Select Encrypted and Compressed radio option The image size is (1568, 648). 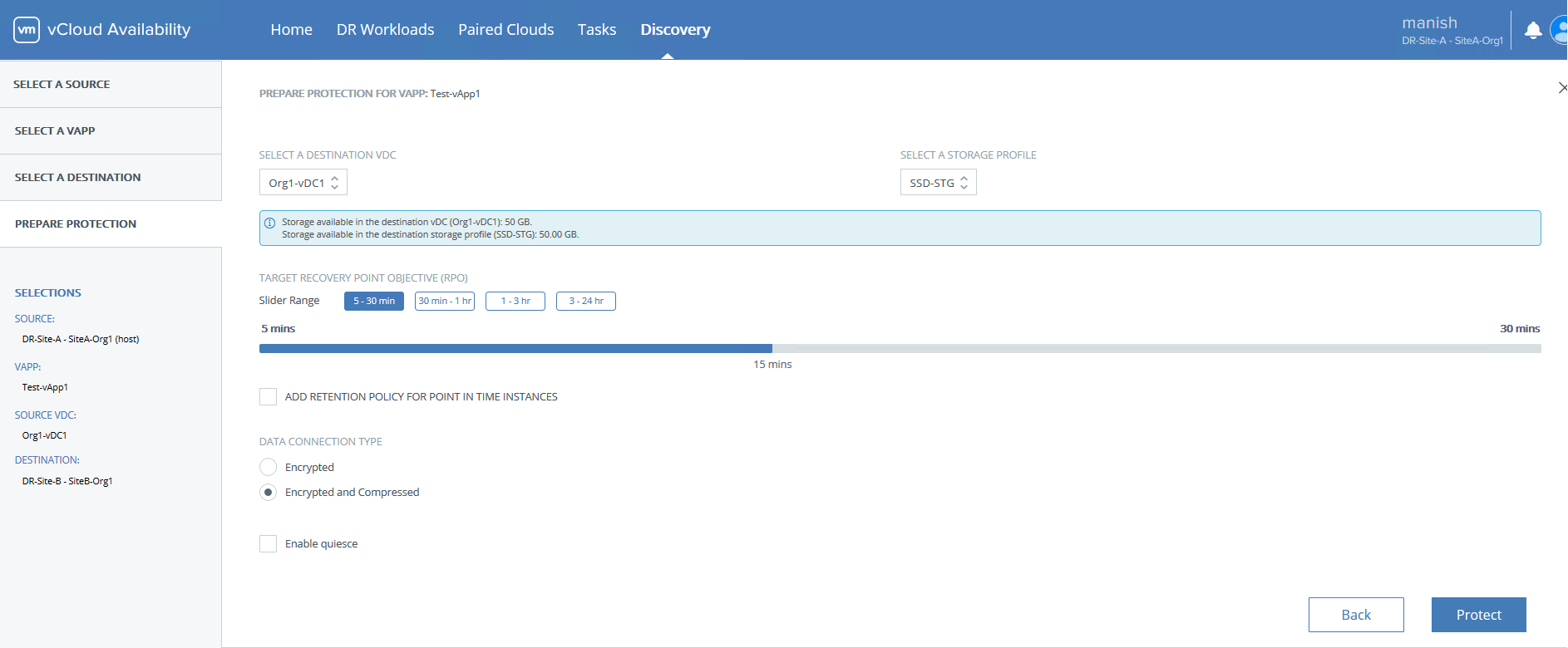coord(268,492)
